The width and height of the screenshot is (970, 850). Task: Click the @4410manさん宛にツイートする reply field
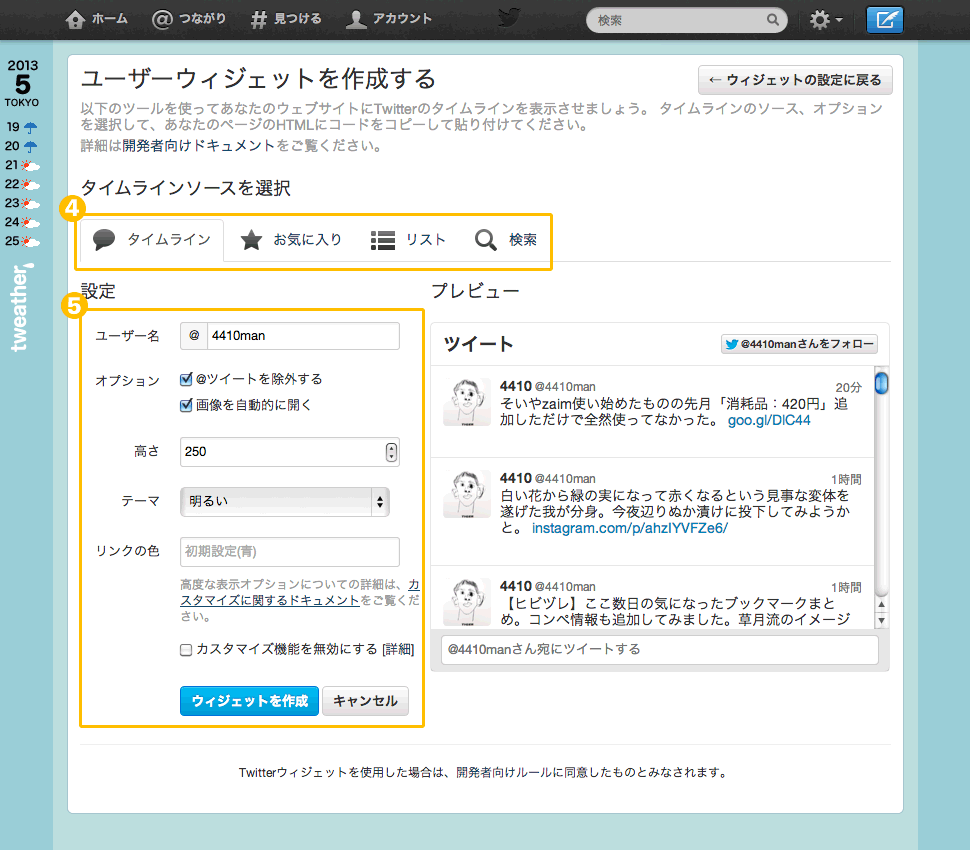pyautogui.click(x=659, y=650)
